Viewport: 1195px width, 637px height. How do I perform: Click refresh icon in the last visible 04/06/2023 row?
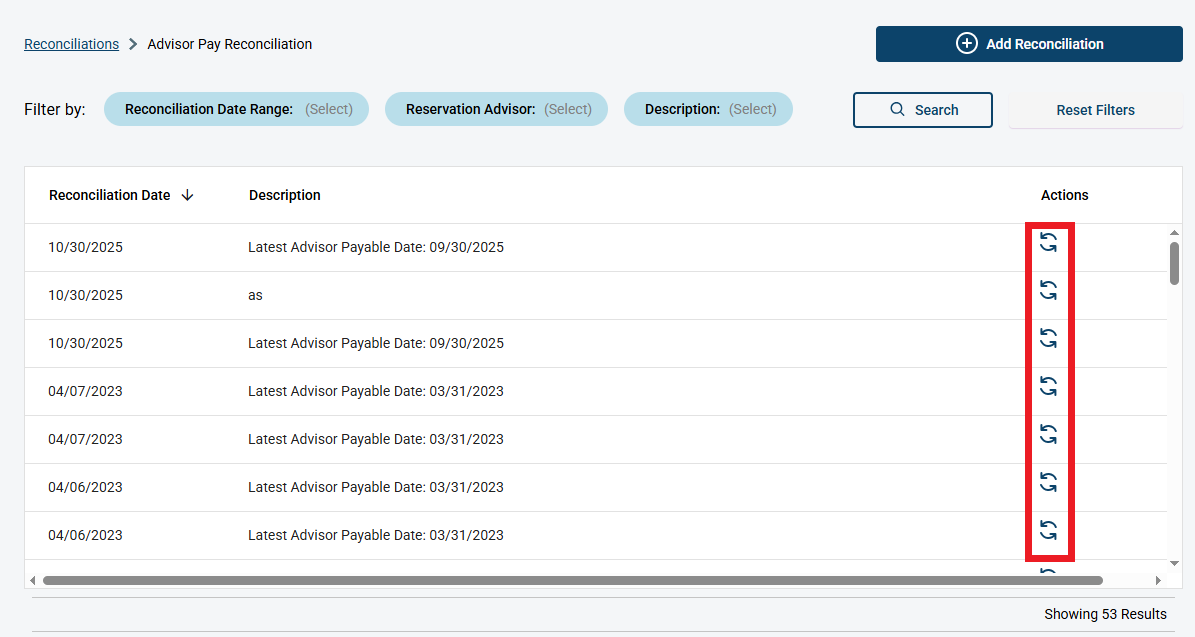coord(1049,530)
